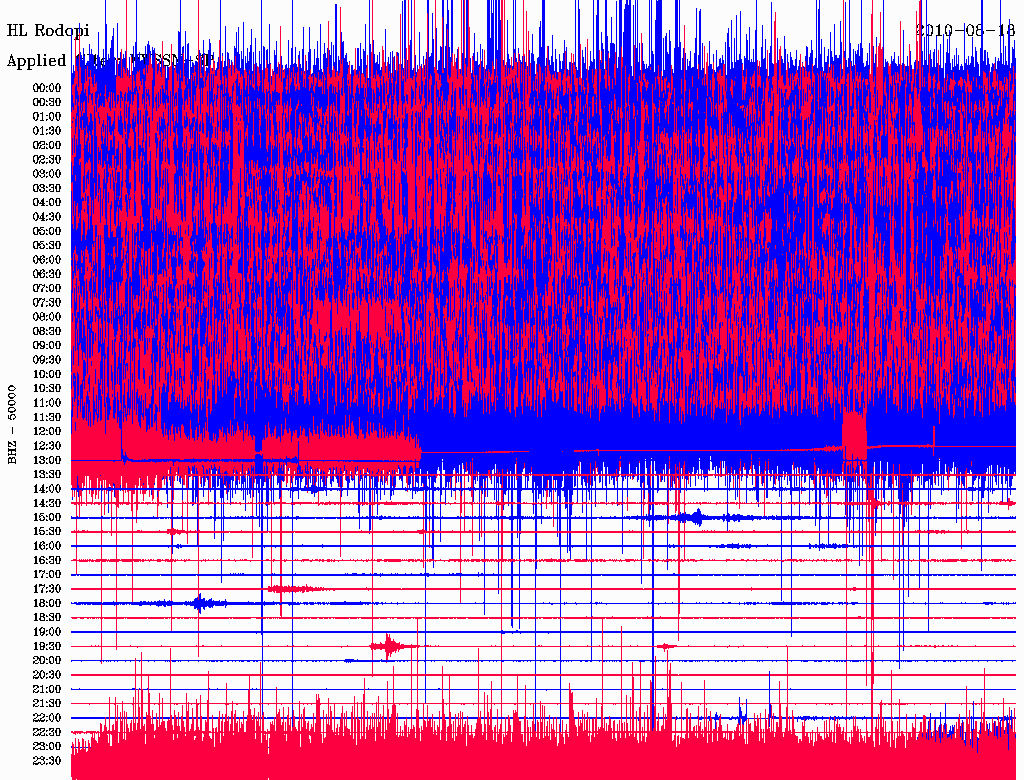This screenshot has height=780, width=1024.
Task: Select the 20:30 time label
Action: point(46,675)
